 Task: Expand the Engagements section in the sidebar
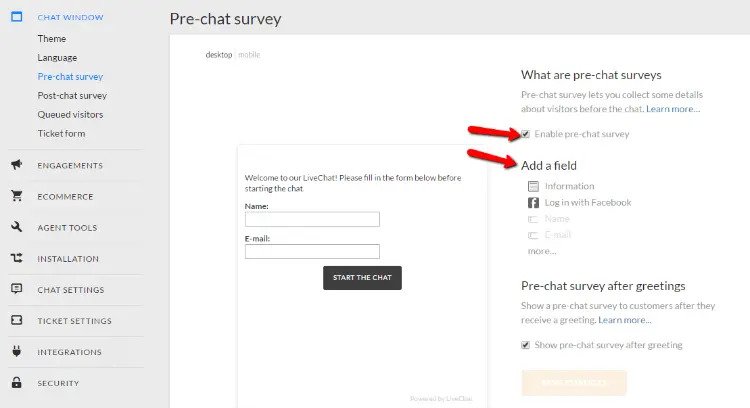[70, 165]
